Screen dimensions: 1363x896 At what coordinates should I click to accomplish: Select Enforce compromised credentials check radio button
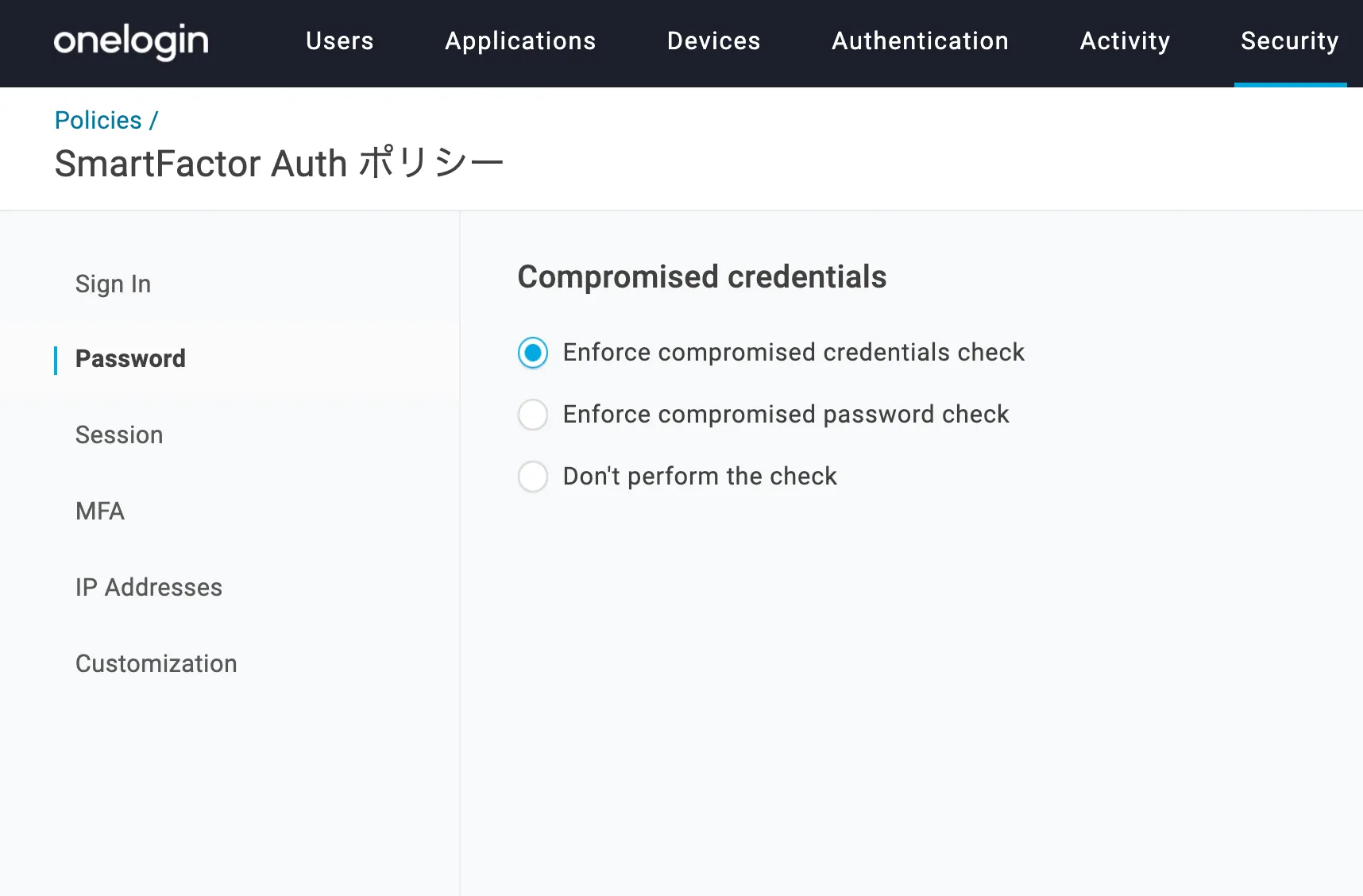click(x=533, y=353)
